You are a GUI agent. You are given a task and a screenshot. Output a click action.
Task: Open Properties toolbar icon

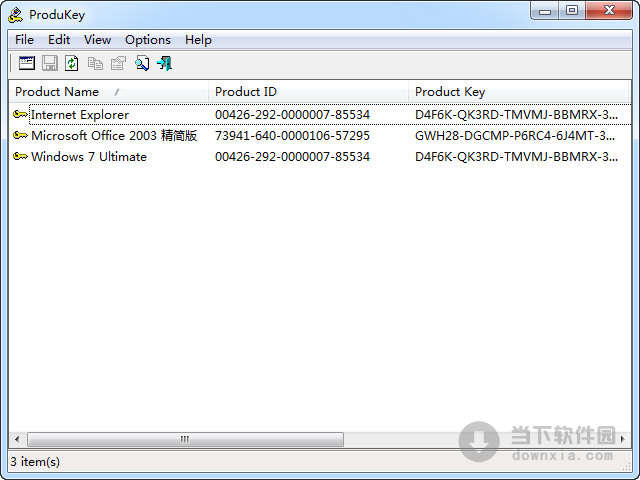(118, 63)
